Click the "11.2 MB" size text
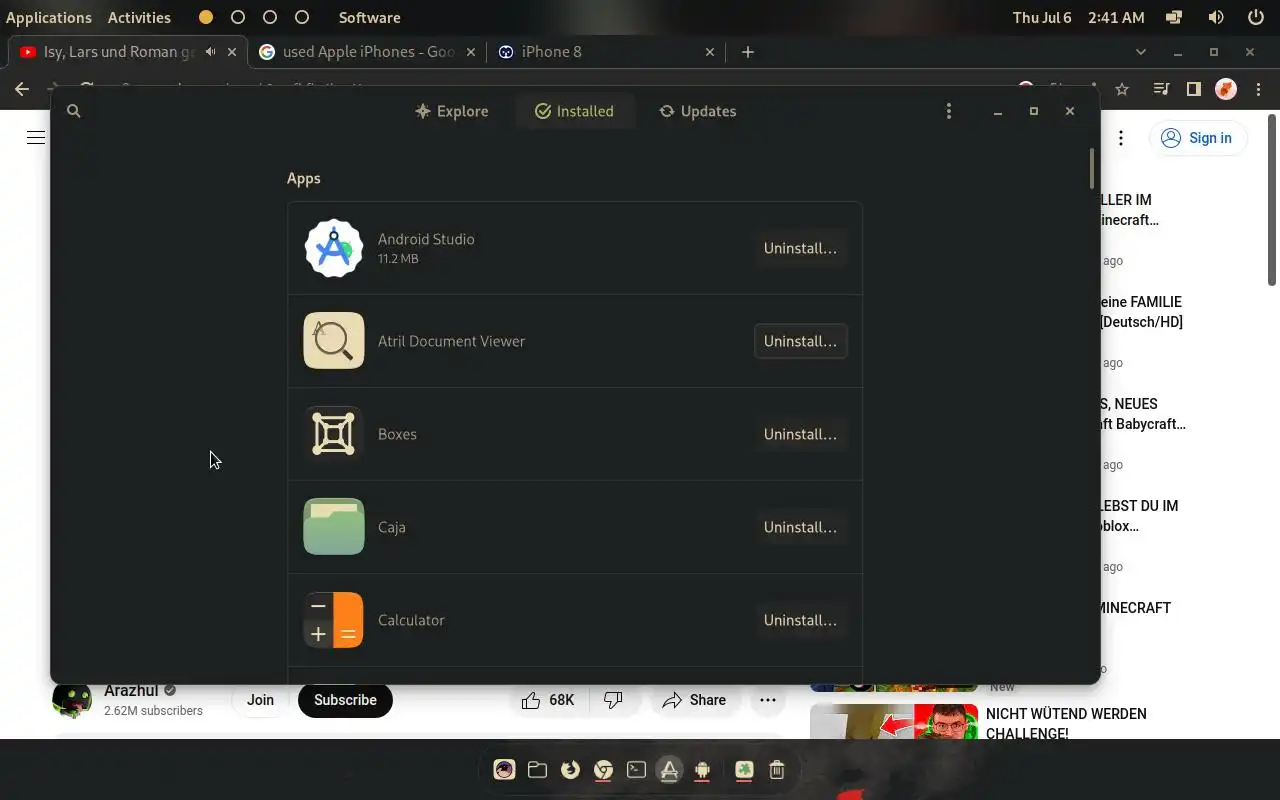1280x800 pixels. 398,259
